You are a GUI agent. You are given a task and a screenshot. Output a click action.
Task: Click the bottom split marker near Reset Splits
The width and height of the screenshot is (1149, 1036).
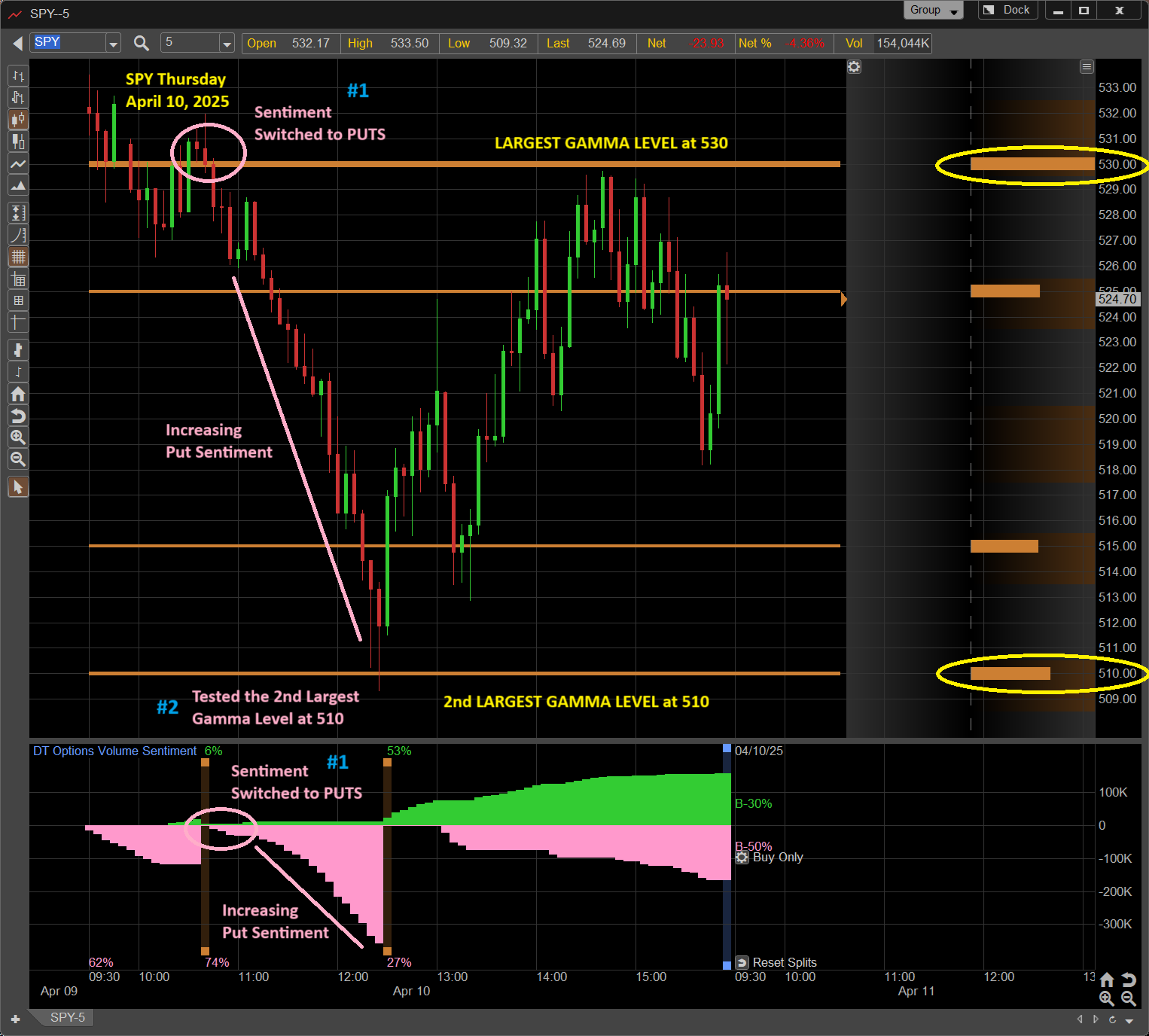tap(727, 965)
